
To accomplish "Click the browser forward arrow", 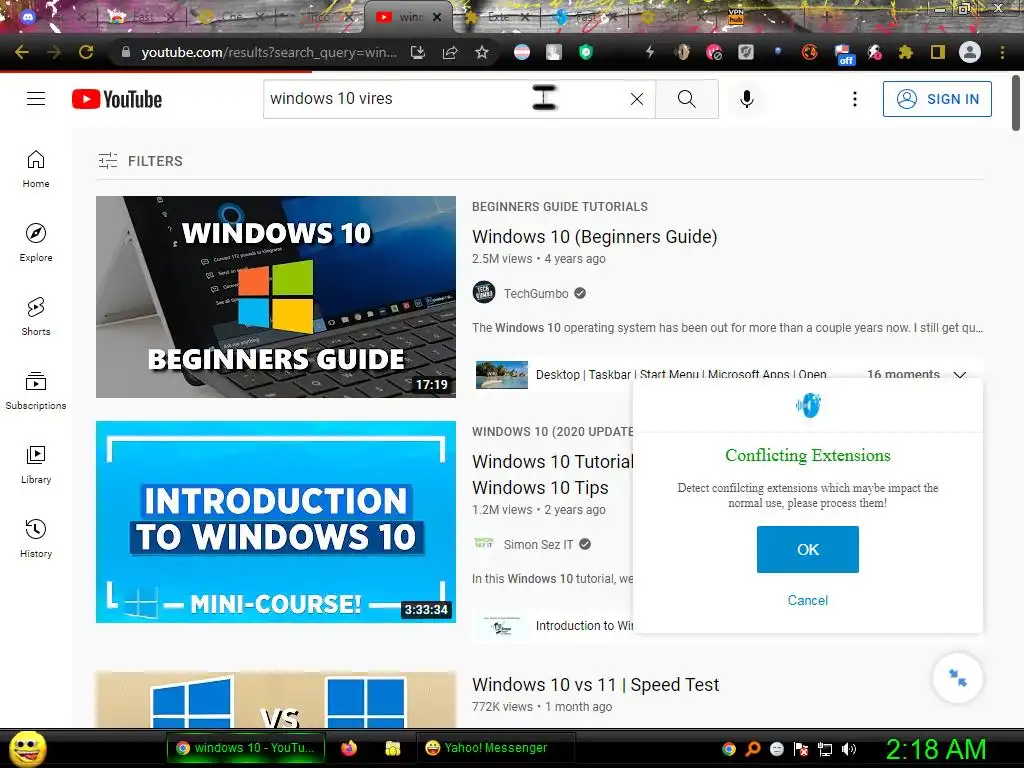I will tap(54, 52).
